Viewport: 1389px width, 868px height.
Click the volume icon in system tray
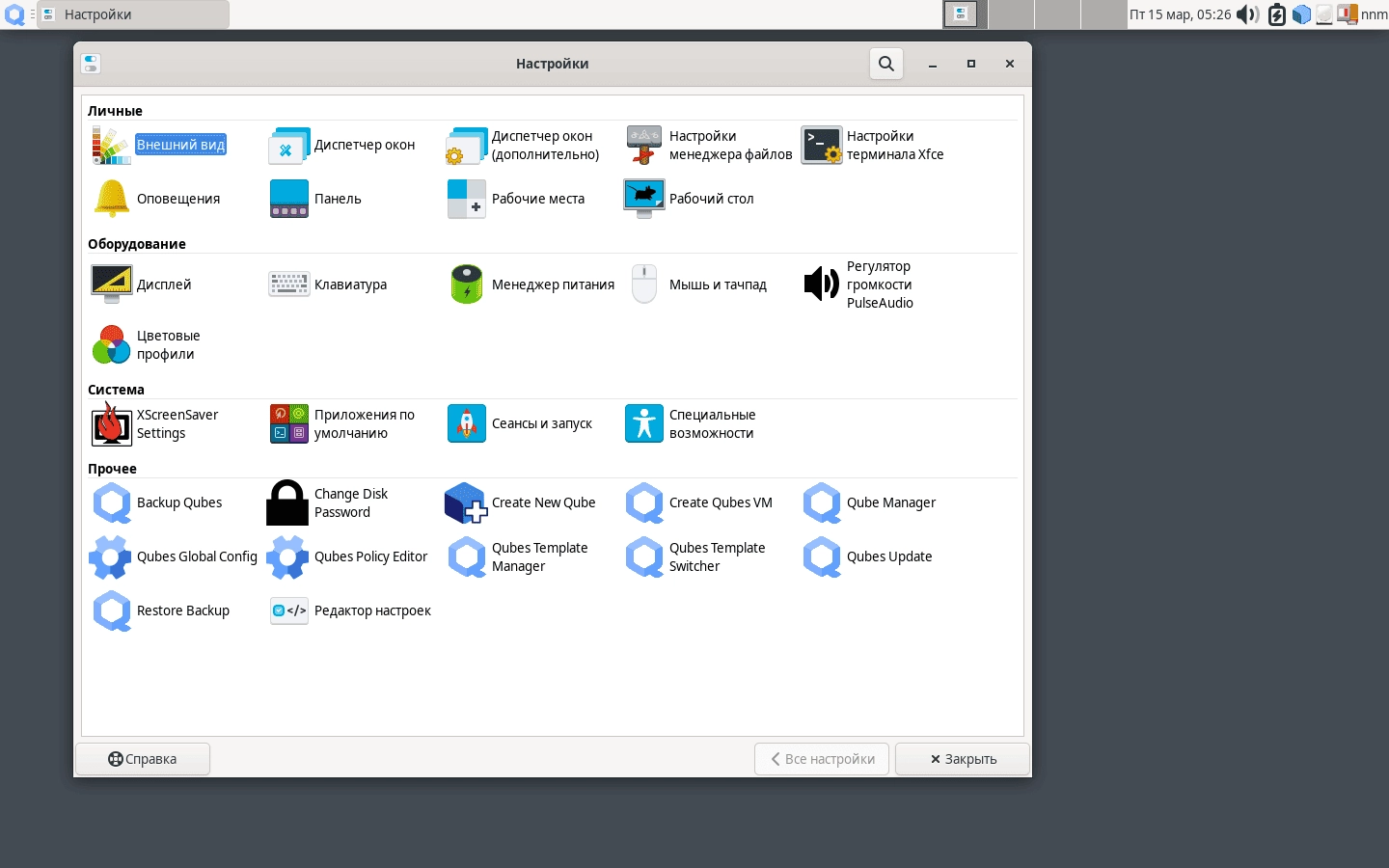1248,14
